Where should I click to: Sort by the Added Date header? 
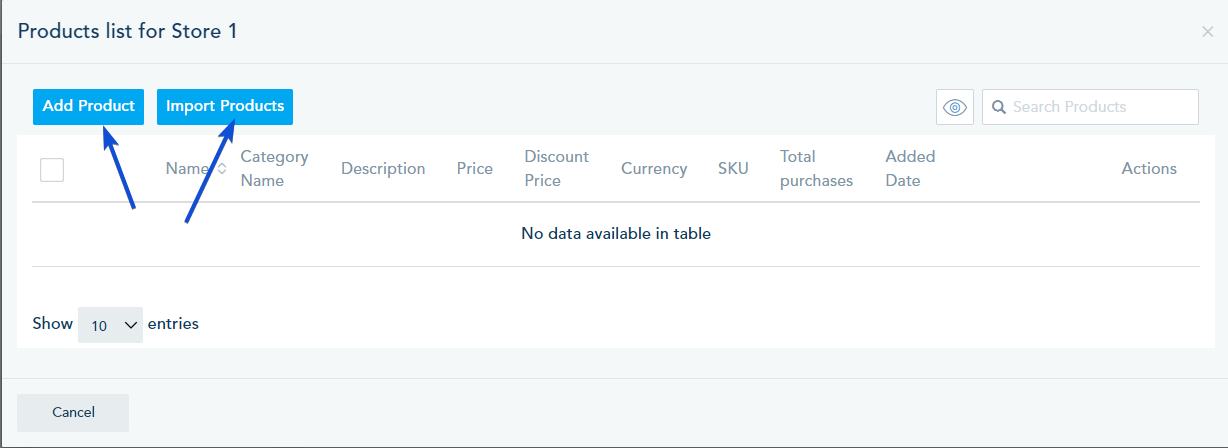pyautogui.click(x=910, y=169)
